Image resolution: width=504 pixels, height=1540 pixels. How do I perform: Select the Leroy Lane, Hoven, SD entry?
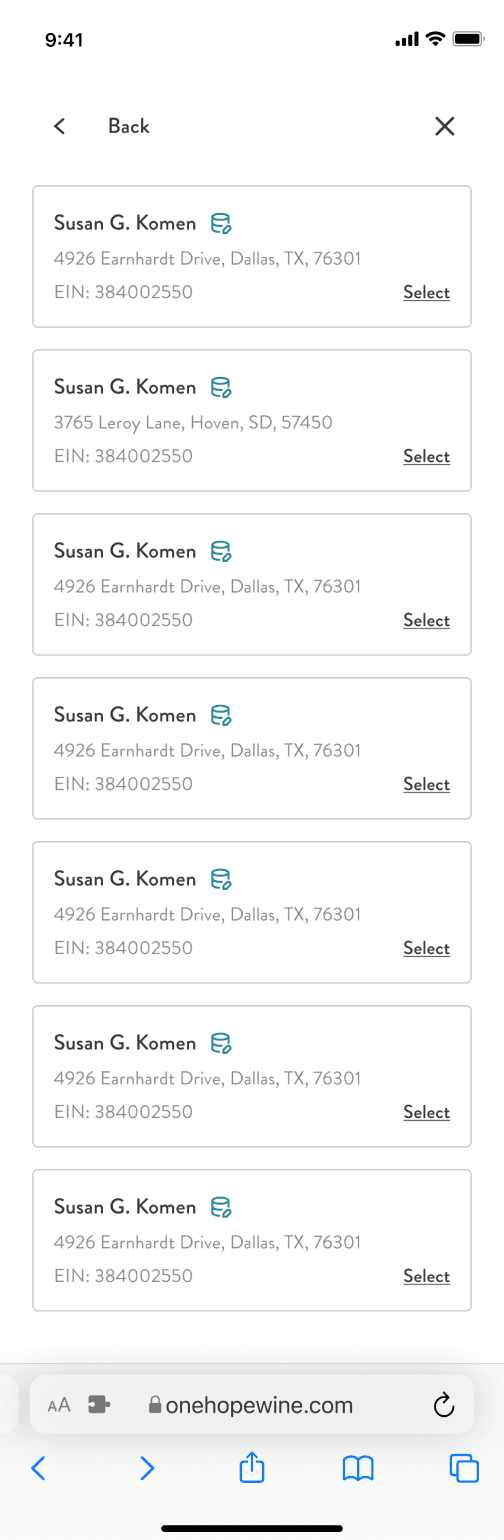(x=427, y=456)
